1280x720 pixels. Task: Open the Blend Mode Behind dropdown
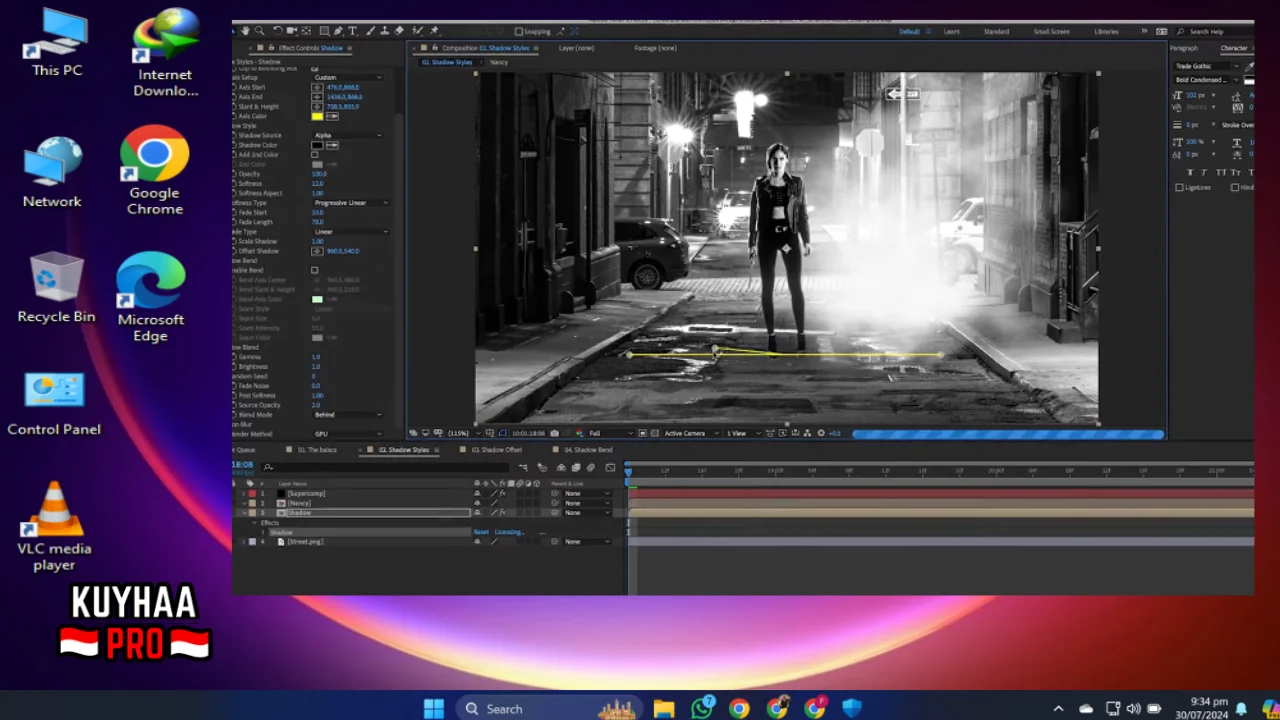[x=348, y=415]
